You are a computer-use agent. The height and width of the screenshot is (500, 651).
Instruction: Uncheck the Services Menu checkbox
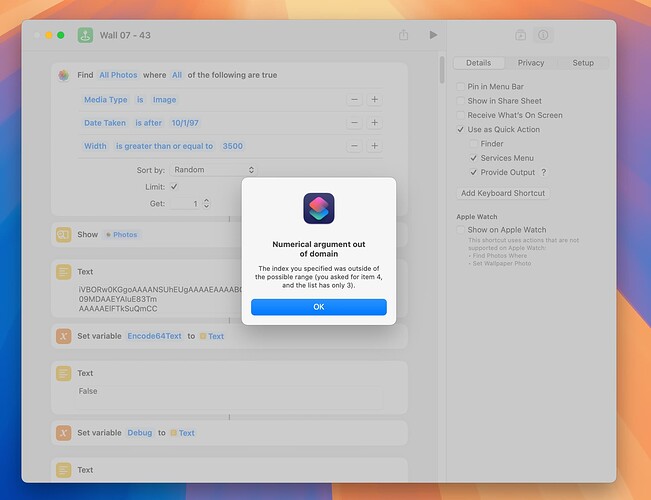click(473, 158)
